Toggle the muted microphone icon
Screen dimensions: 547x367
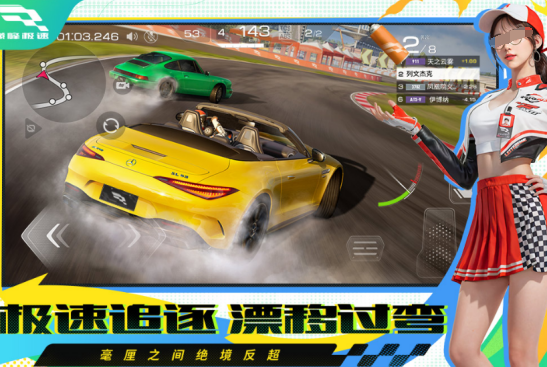tap(150, 36)
